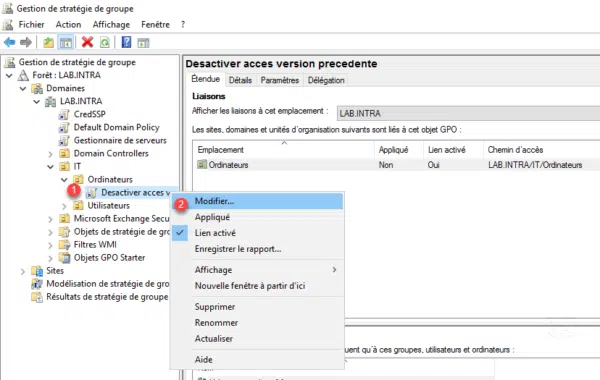Switch to the Paramètres tab
The height and width of the screenshot is (380, 600).
click(x=280, y=80)
